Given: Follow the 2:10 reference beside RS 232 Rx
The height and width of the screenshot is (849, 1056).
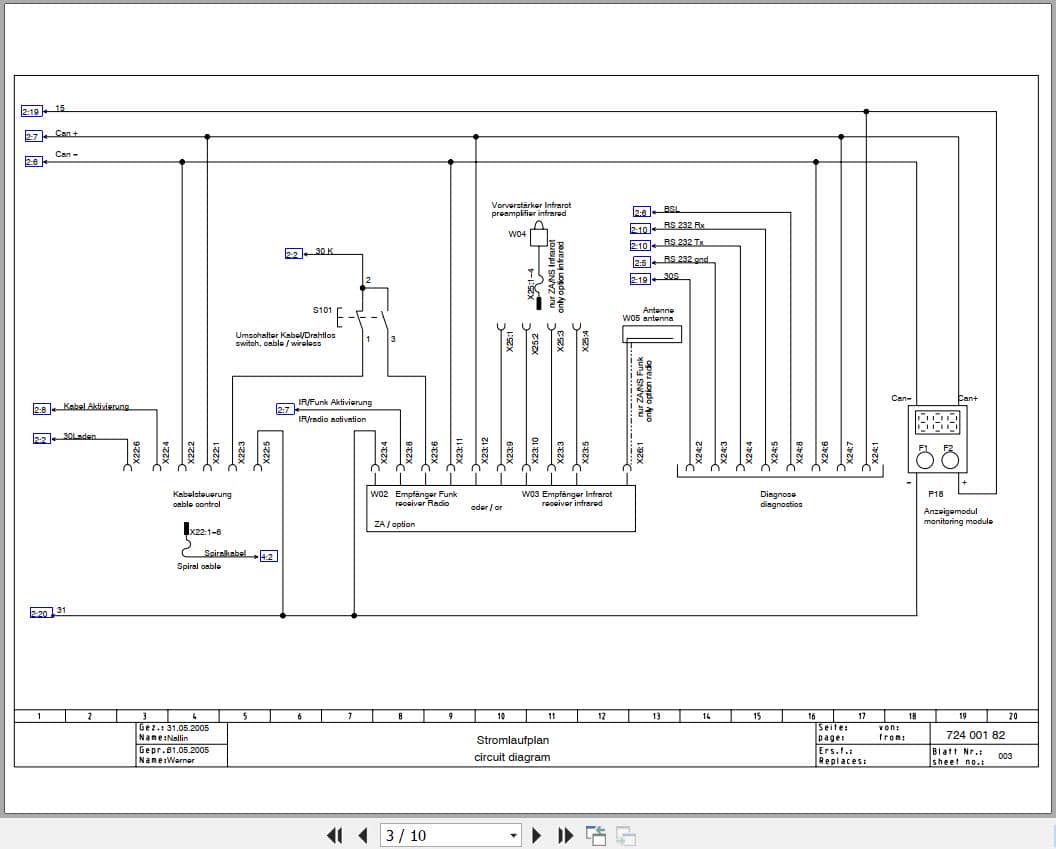Looking at the screenshot, I should tap(640, 229).
